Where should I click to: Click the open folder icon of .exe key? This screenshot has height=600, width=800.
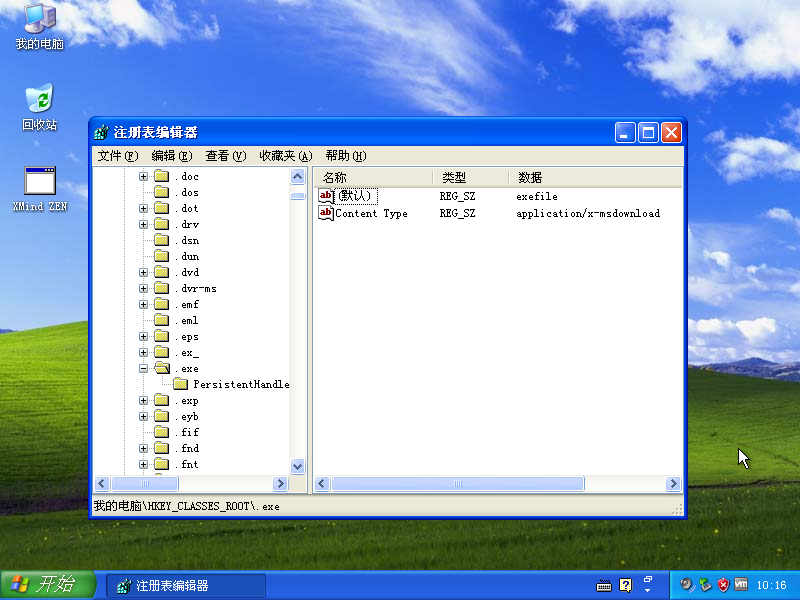click(162, 368)
